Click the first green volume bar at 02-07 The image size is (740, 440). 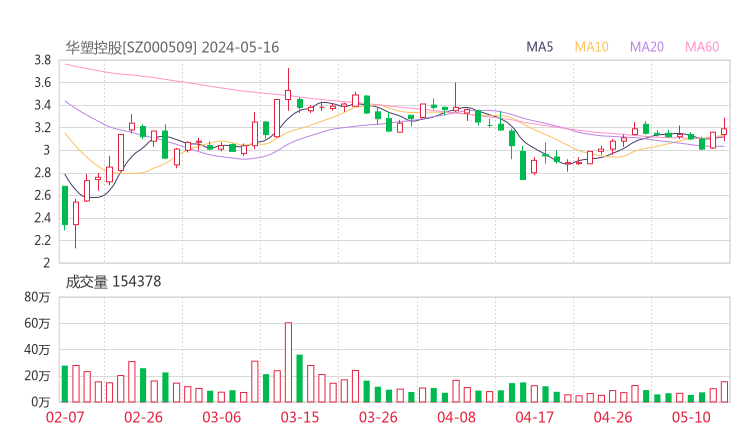pos(65,384)
